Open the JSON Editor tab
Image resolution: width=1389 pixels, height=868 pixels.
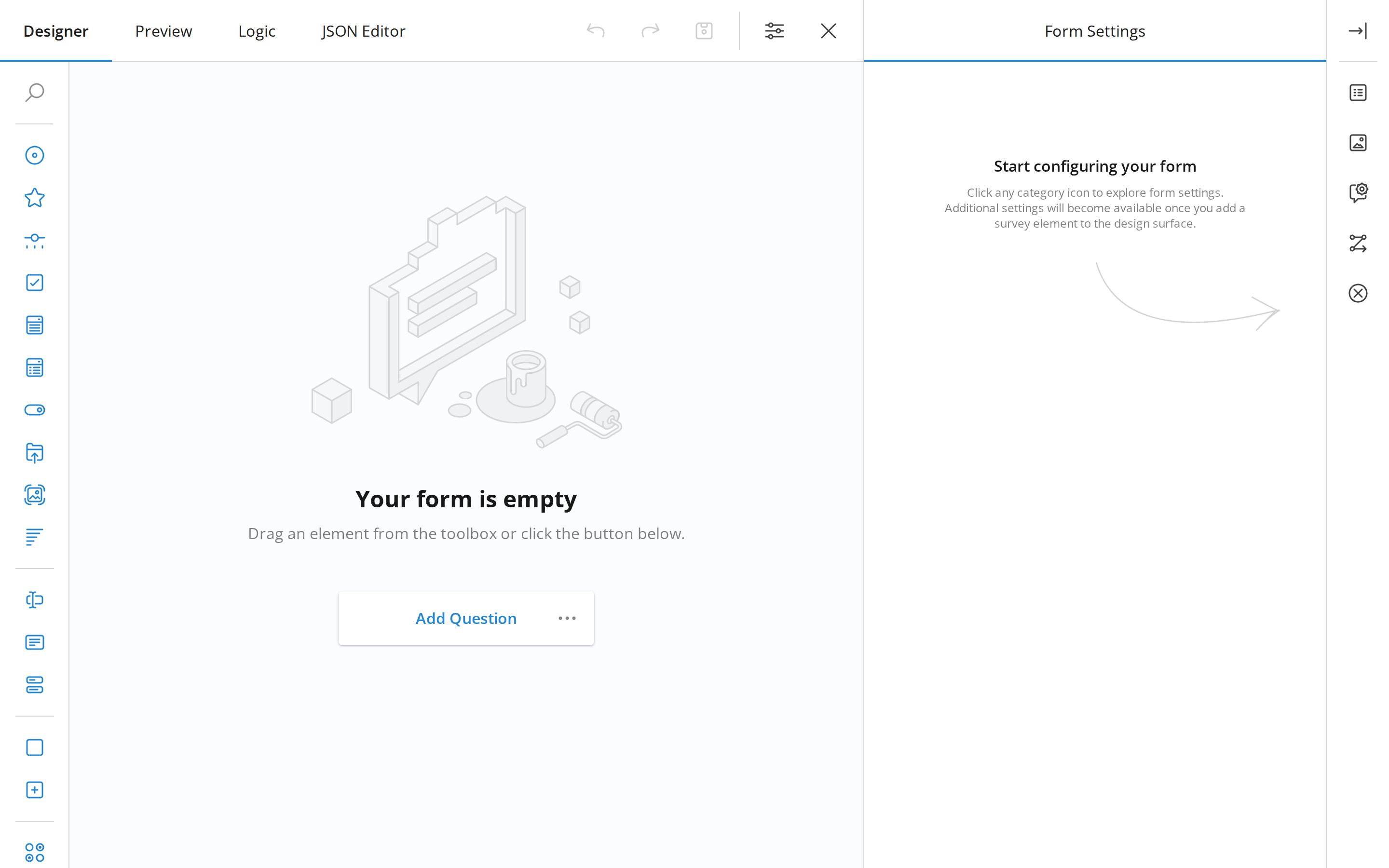click(x=363, y=31)
